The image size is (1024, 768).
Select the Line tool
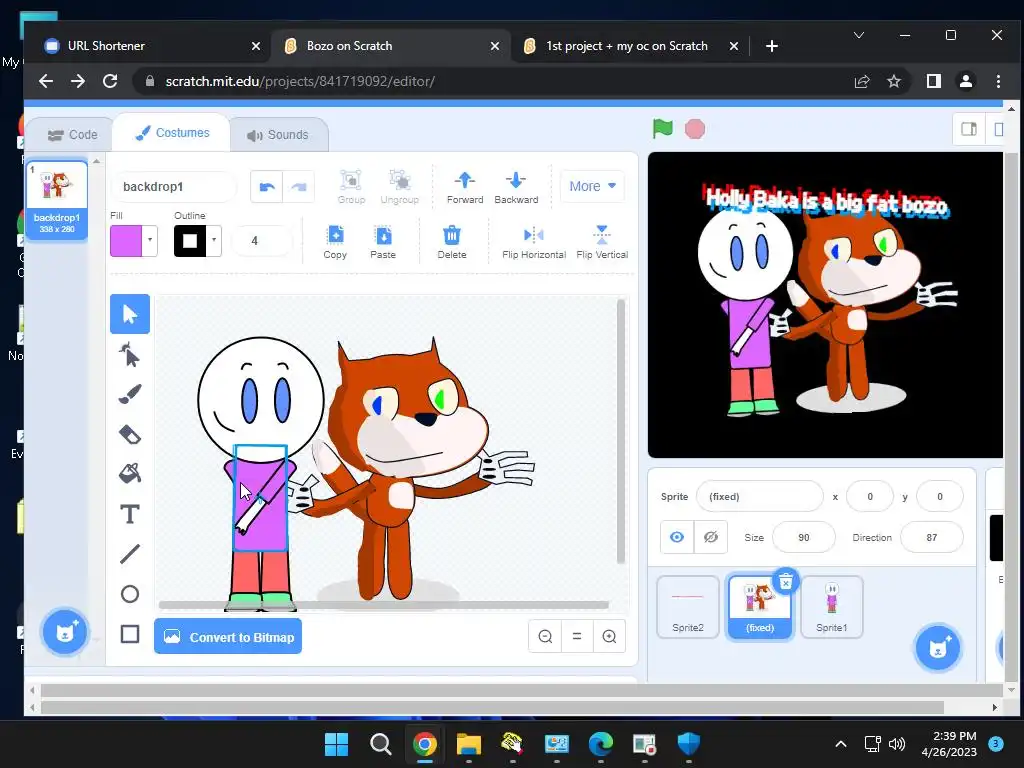click(x=130, y=554)
